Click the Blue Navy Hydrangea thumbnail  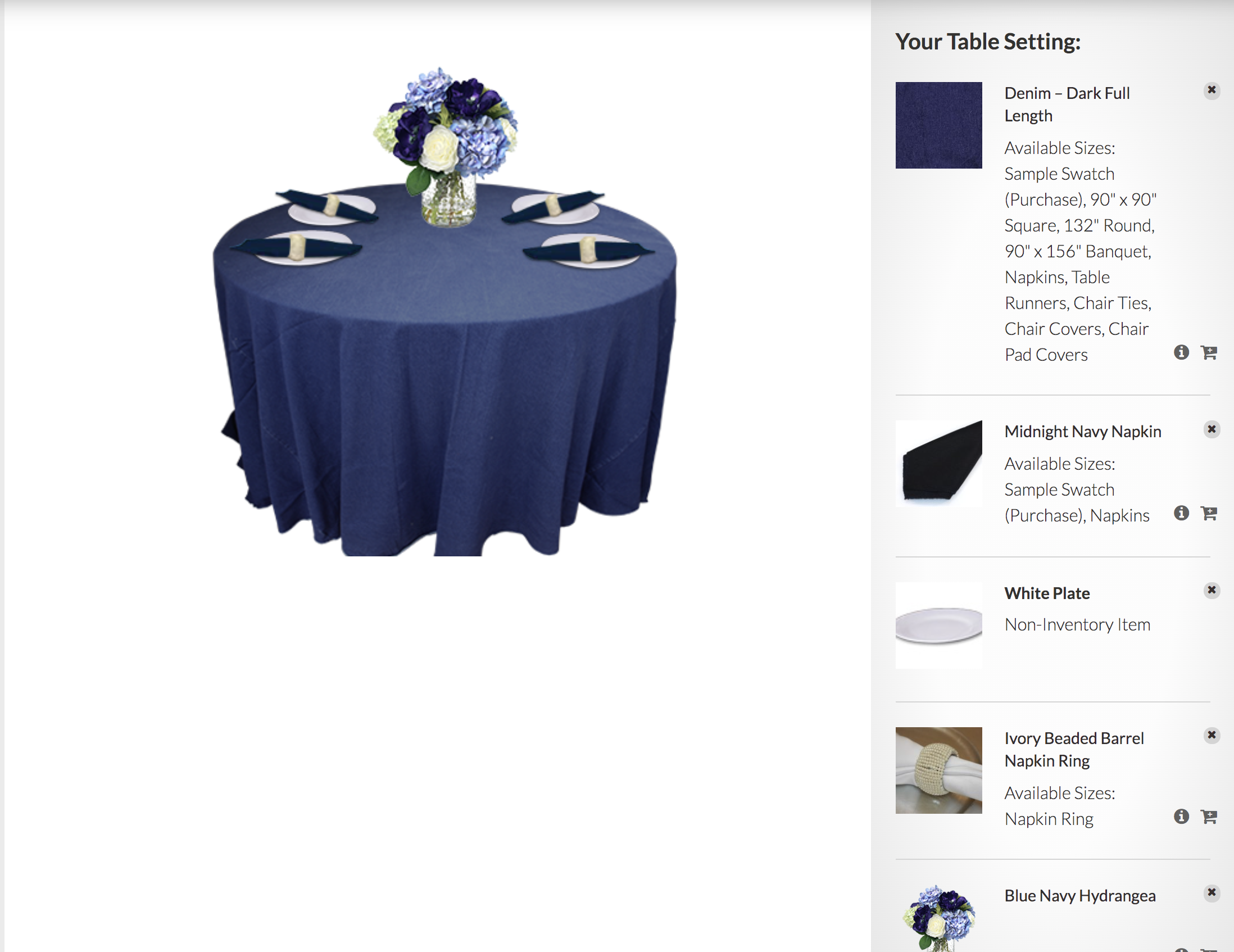[x=938, y=918]
